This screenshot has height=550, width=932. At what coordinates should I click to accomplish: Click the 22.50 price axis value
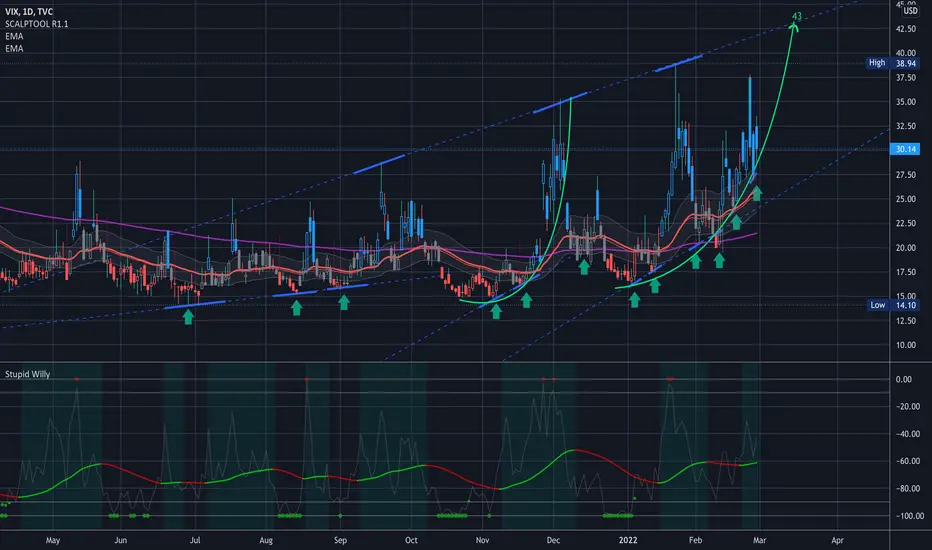(x=905, y=224)
